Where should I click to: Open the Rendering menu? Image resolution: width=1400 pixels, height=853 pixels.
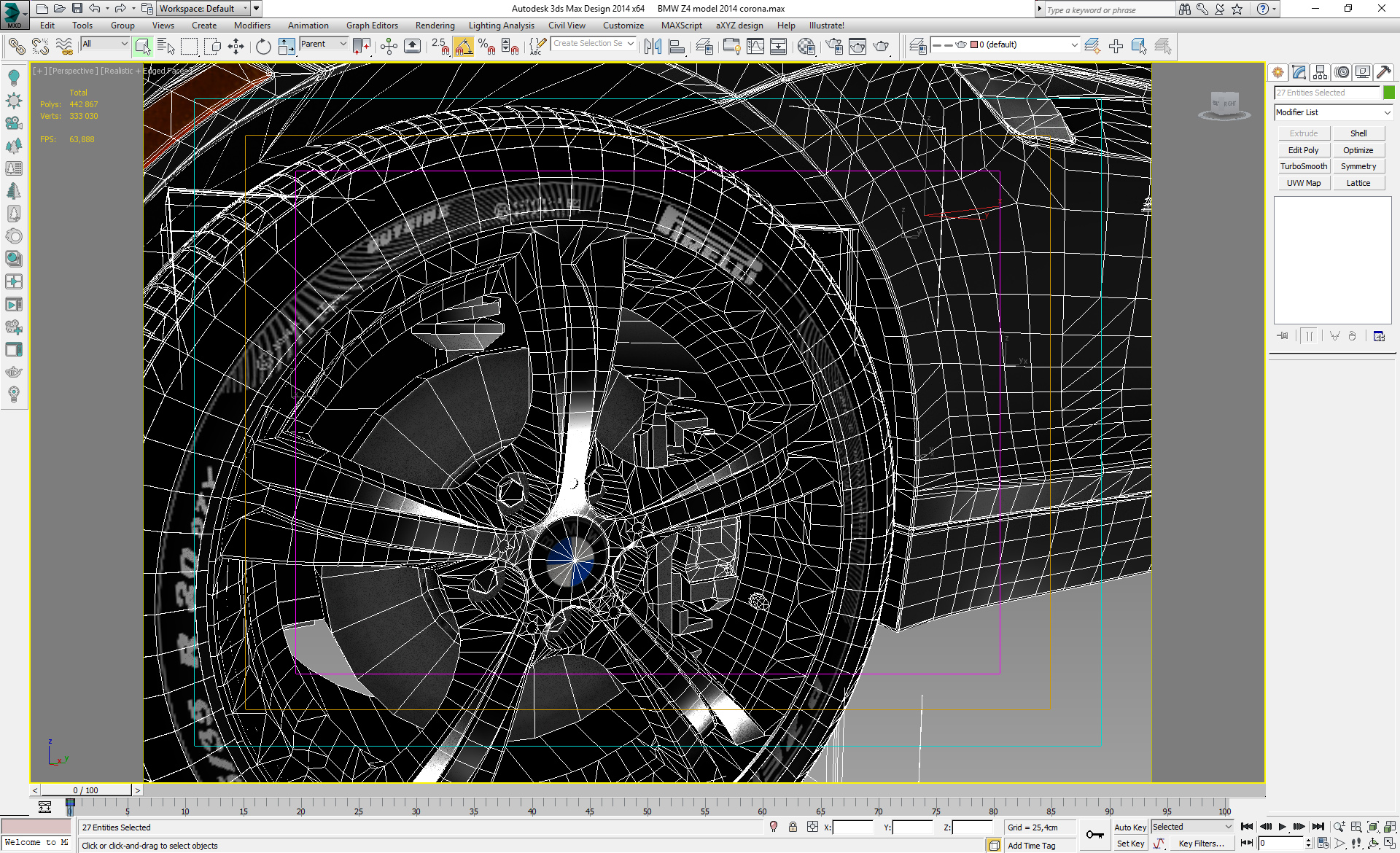click(435, 26)
